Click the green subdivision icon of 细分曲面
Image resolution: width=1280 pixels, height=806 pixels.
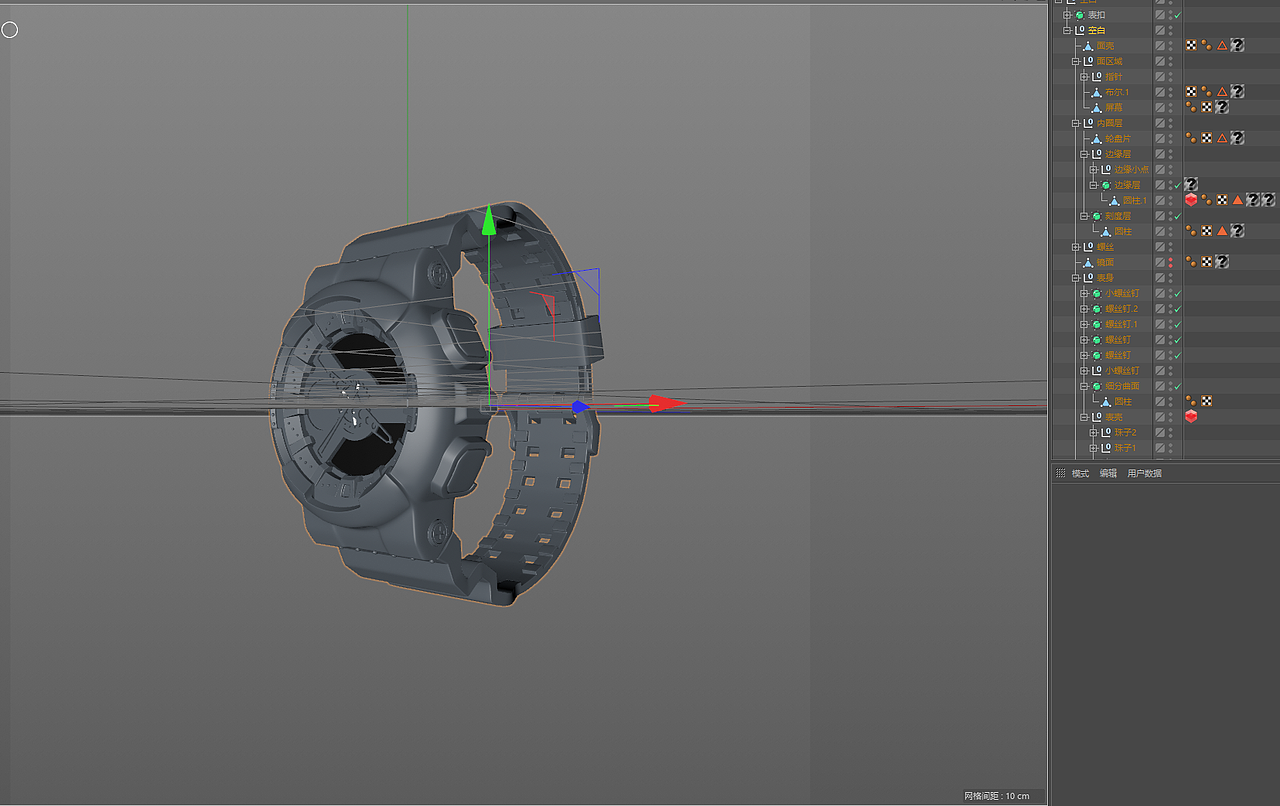1097,386
